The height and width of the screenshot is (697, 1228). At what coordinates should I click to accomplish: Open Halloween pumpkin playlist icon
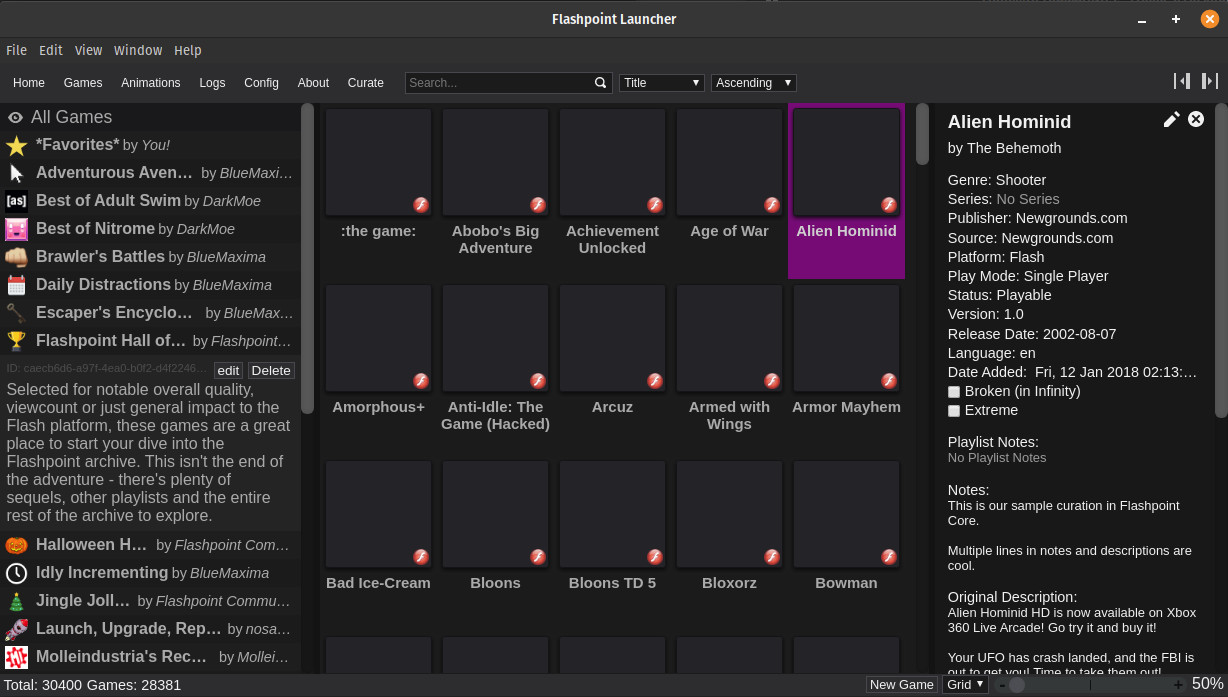[x=16, y=545]
